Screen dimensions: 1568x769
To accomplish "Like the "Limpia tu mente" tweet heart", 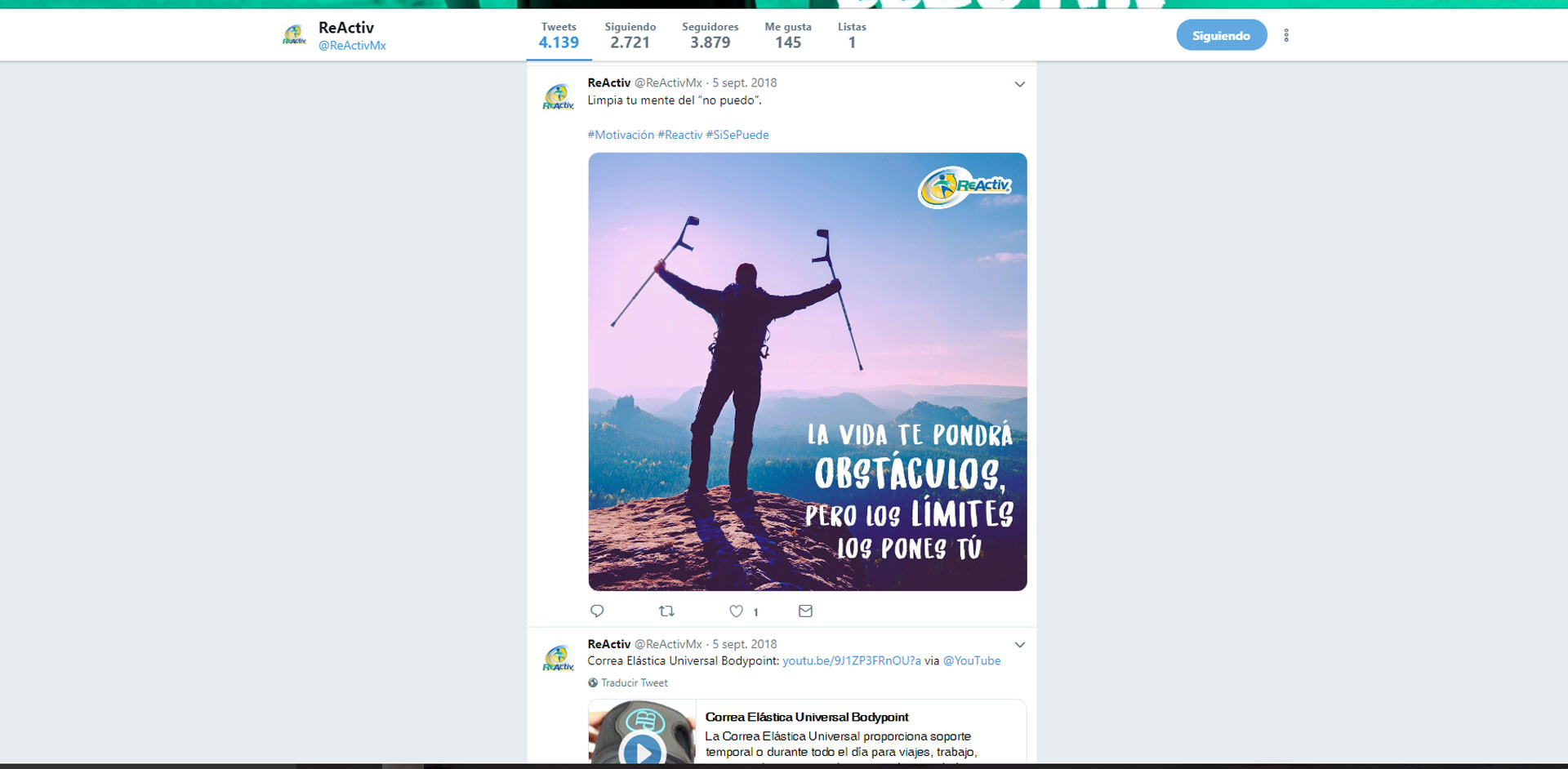I will tap(736, 611).
